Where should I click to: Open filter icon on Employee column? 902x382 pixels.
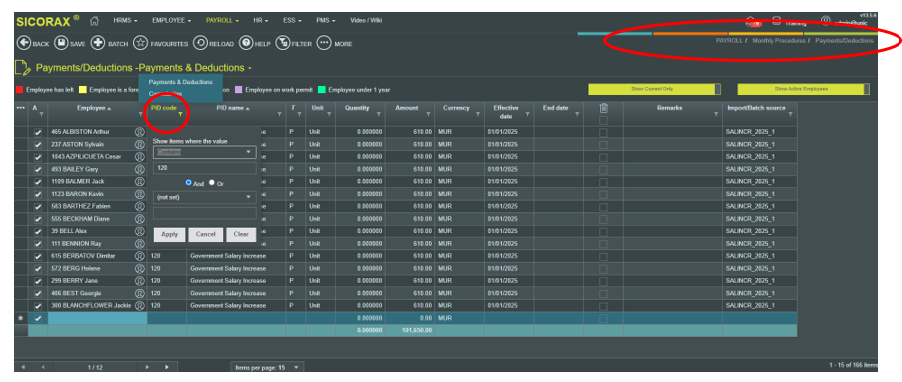click(x=140, y=115)
